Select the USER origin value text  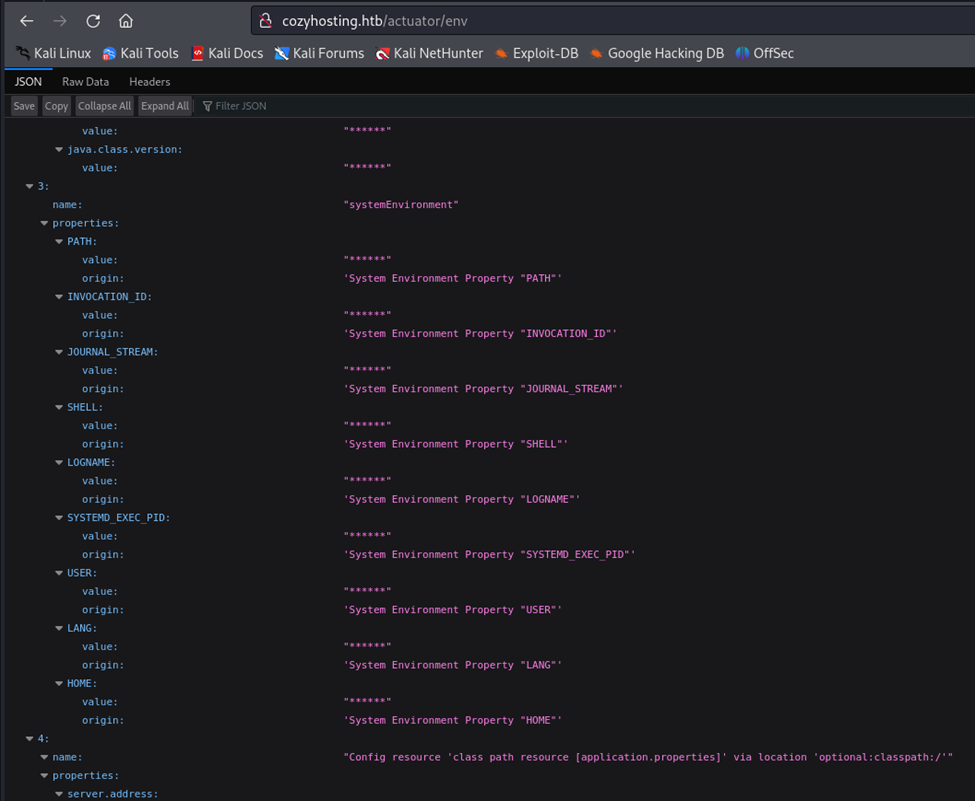pos(453,610)
